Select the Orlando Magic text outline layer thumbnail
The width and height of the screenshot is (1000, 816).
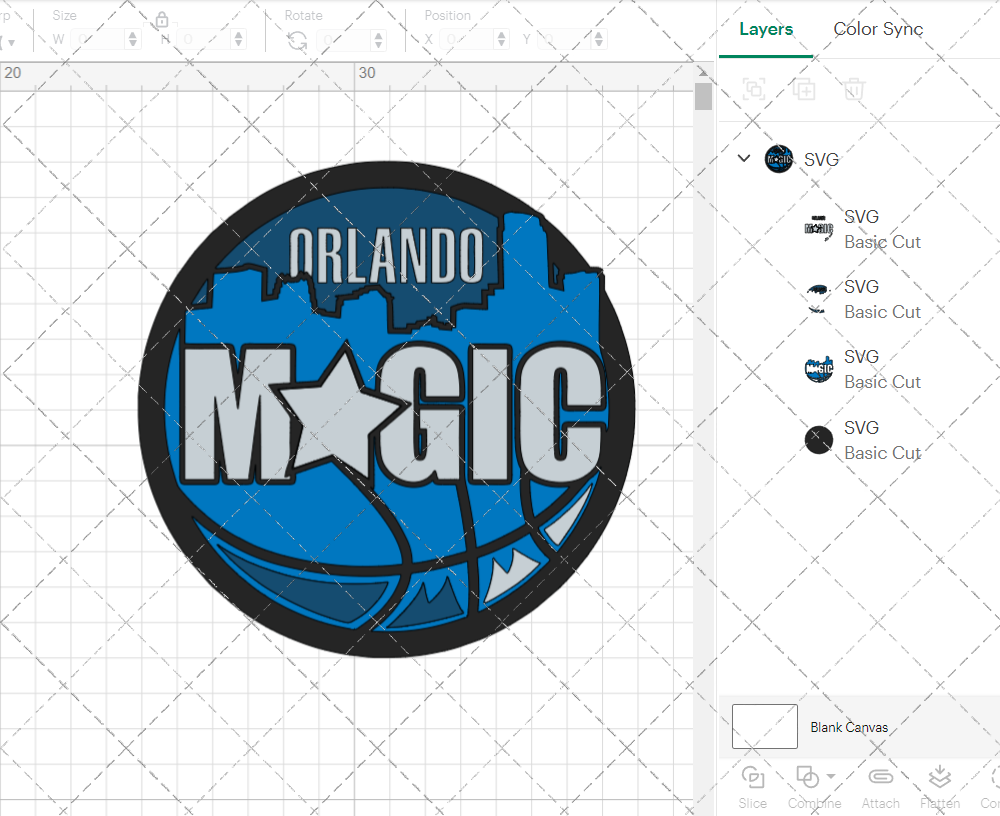tap(819, 228)
